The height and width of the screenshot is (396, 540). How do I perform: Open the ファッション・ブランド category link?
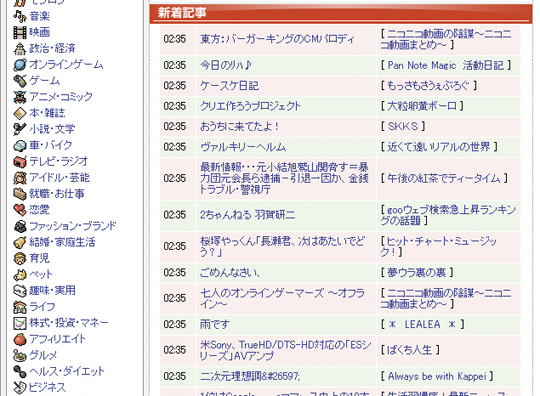tap(73, 226)
